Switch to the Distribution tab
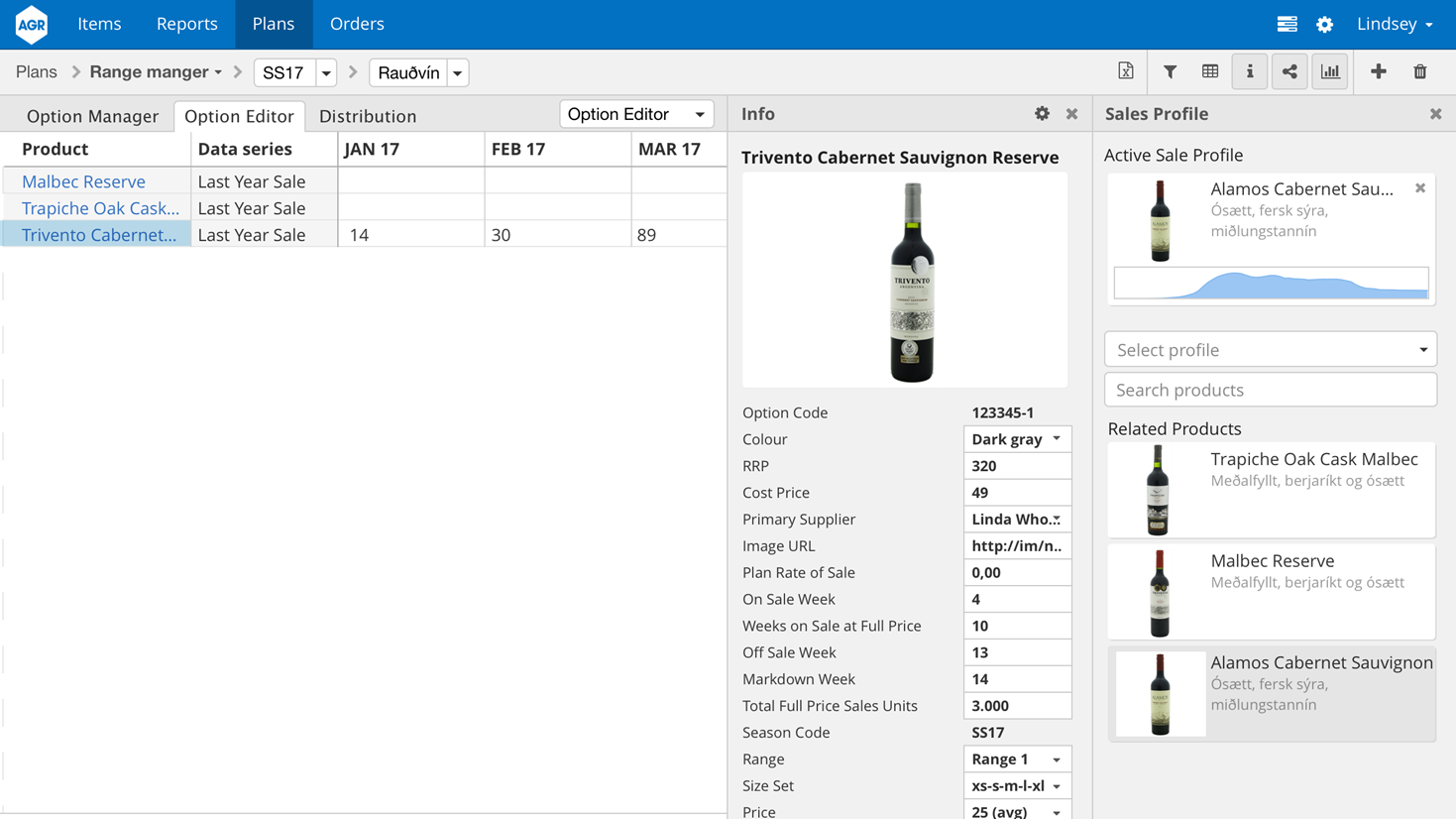The height and width of the screenshot is (819, 1456). tap(368, 116)
